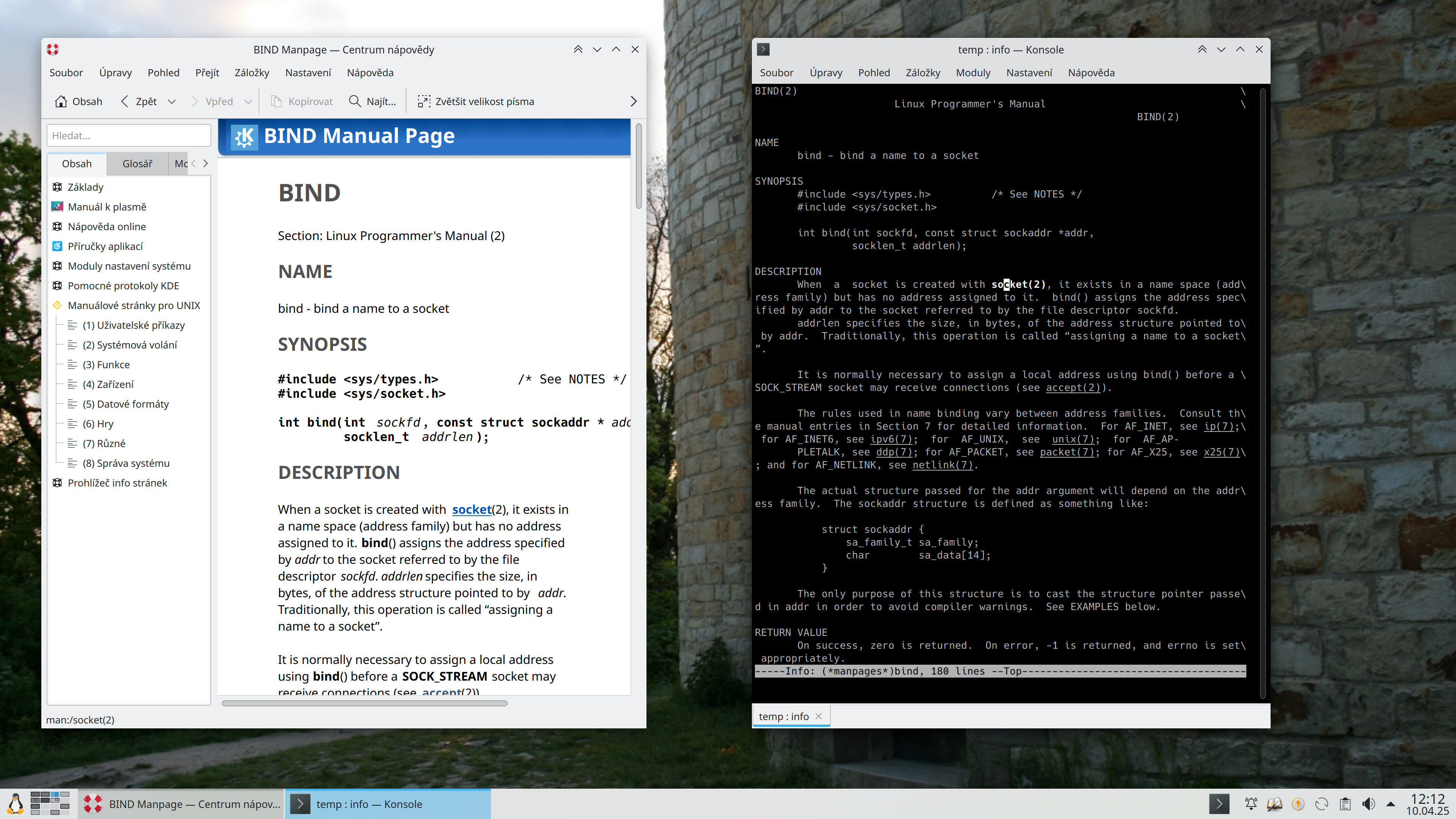1456x819 pixels.
Task: Open Přejít menu in help center
Action: (x=207, y=73)
